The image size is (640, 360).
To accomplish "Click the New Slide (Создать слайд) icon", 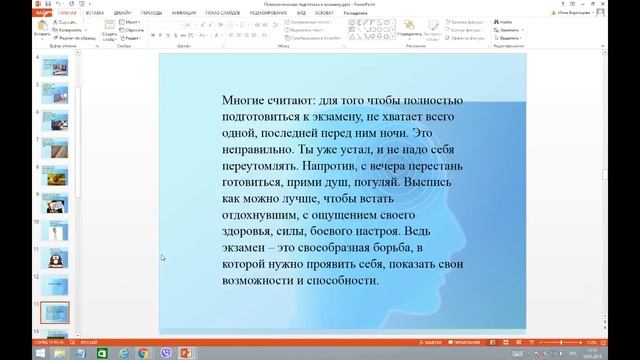I will coord(109,25).
